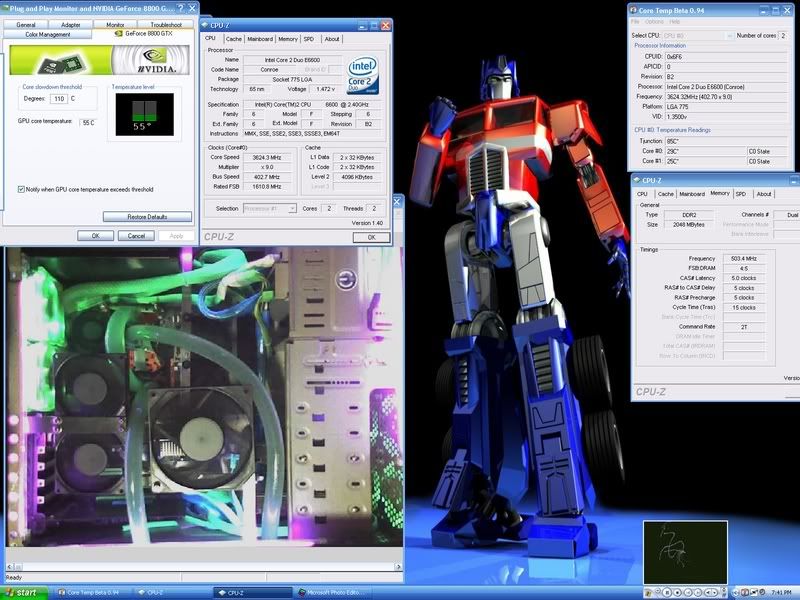800x600 pixels.
Task: Click the help question mark in the NVIDIA dialog title bar
Action: point(181,8)
